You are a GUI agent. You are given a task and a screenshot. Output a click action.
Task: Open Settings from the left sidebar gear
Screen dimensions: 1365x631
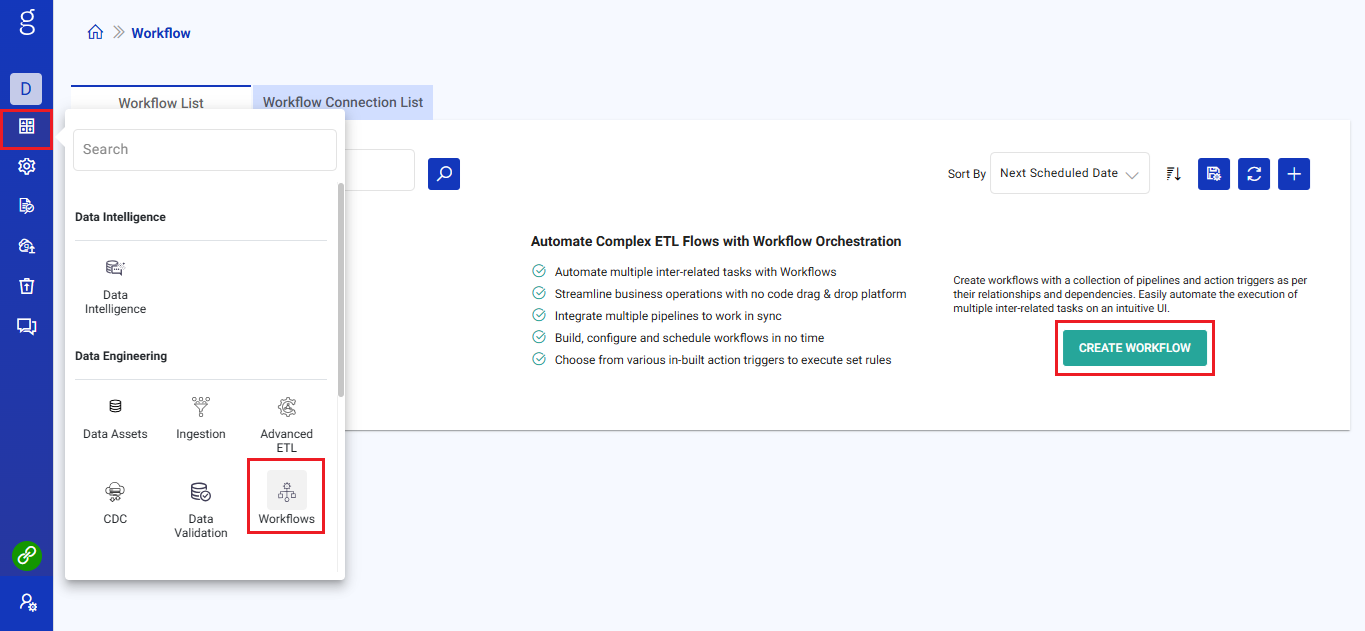pos(26,166)
